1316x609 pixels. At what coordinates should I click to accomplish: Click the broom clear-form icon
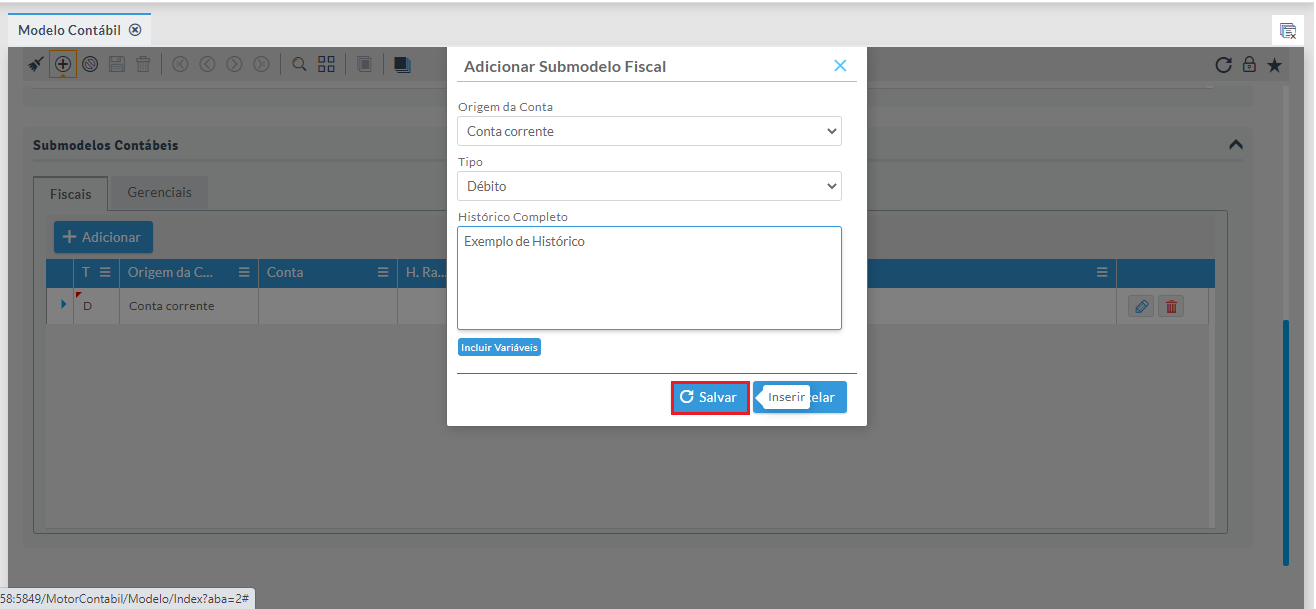[36, 65]
